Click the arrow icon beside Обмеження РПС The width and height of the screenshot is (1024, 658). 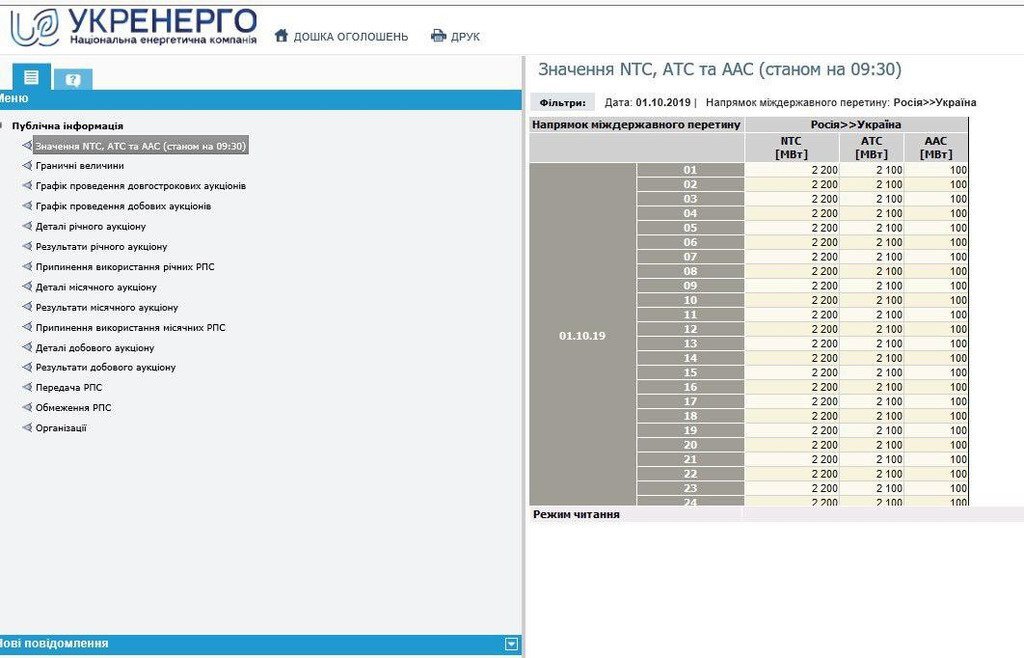coord(27,408)
